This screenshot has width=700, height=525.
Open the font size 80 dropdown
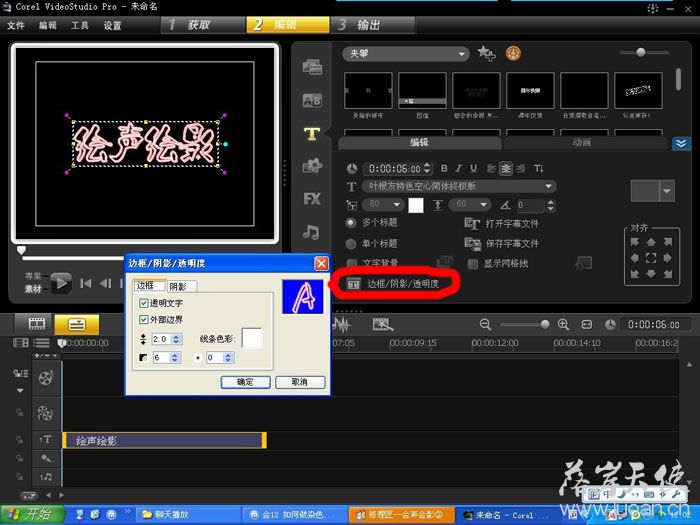coord(384,204)
